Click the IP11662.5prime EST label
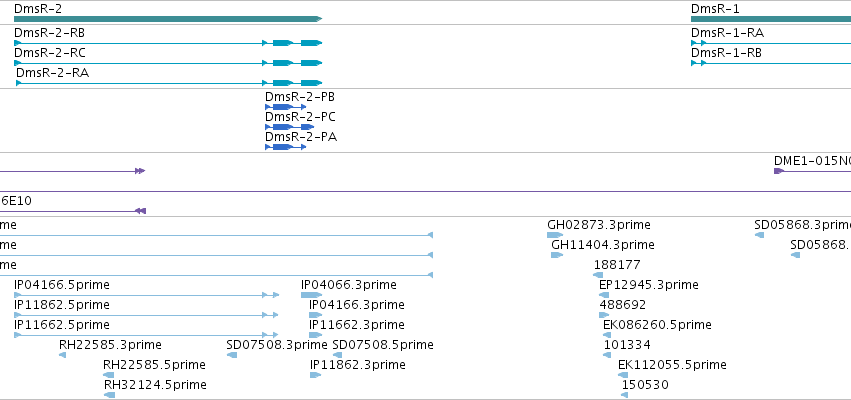851x400 pixels. click(62, 325)
